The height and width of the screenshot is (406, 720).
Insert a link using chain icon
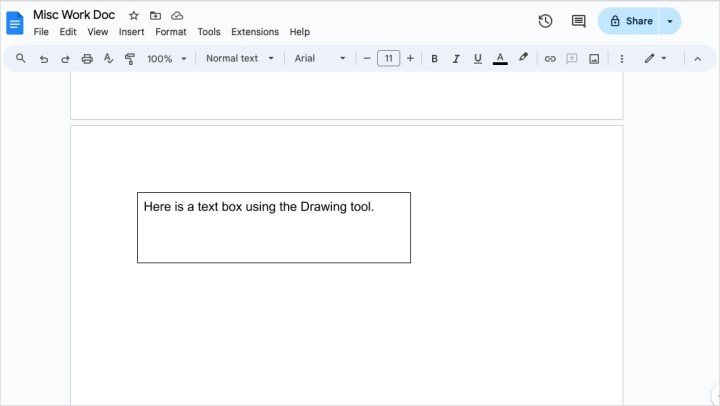[x=549, y=59]
